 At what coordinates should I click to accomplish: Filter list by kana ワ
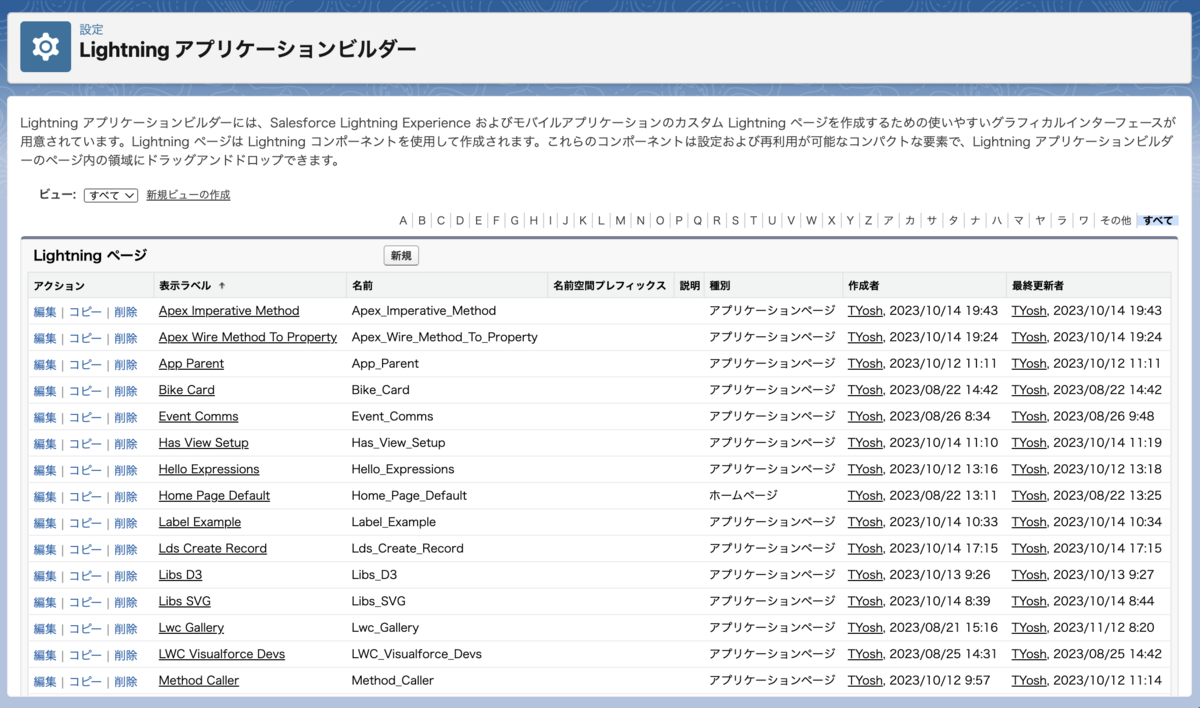tap(1083, 220)
